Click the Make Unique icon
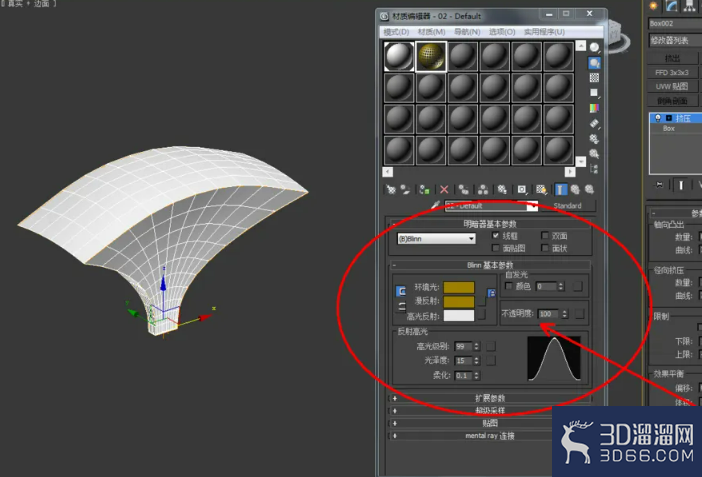Screen dimensions: 702x477 pos(483,189)
